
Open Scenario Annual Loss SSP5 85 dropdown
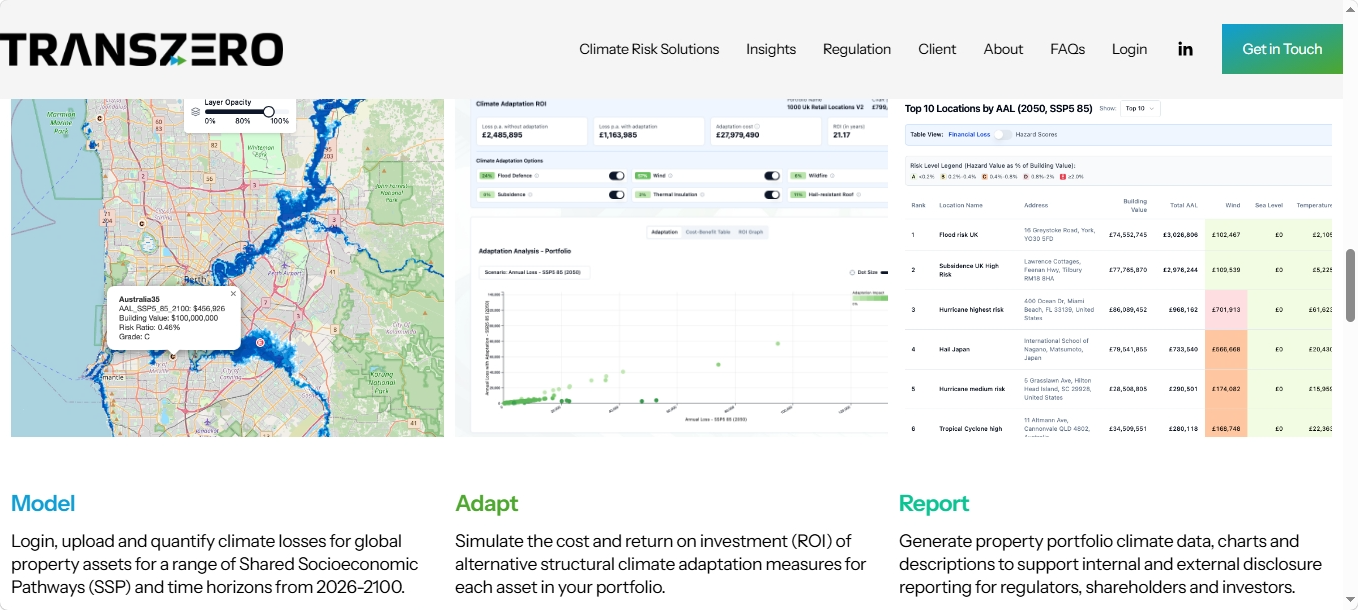point(534,272)
